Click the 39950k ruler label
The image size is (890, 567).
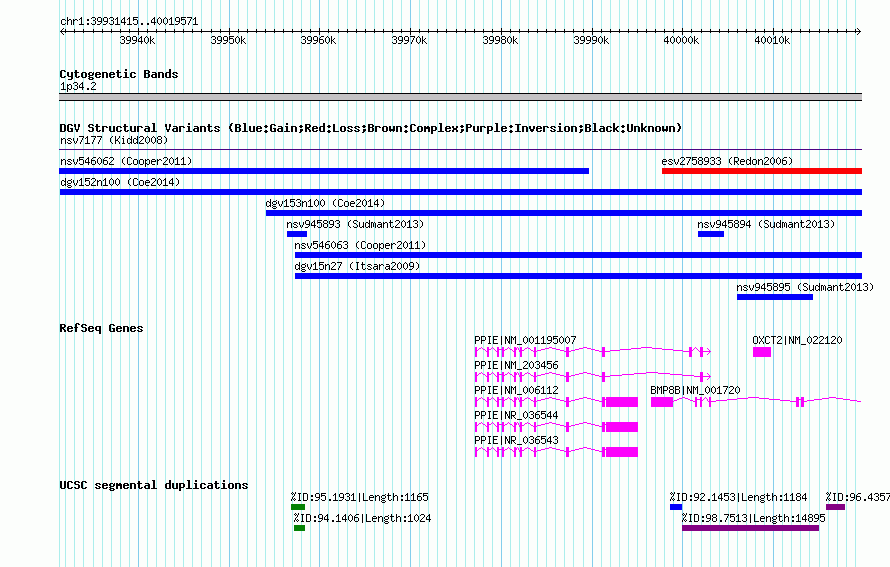(x=228, y=40)
